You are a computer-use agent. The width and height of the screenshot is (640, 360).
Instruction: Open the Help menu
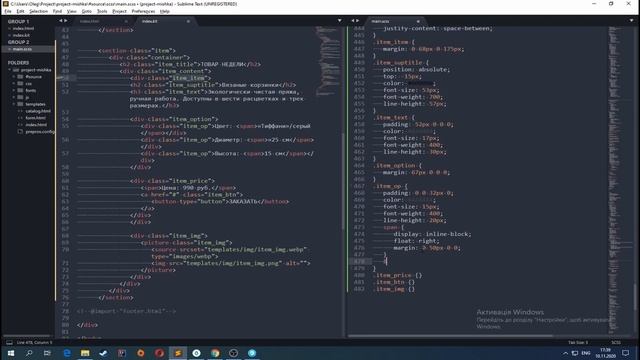point(164,11)
